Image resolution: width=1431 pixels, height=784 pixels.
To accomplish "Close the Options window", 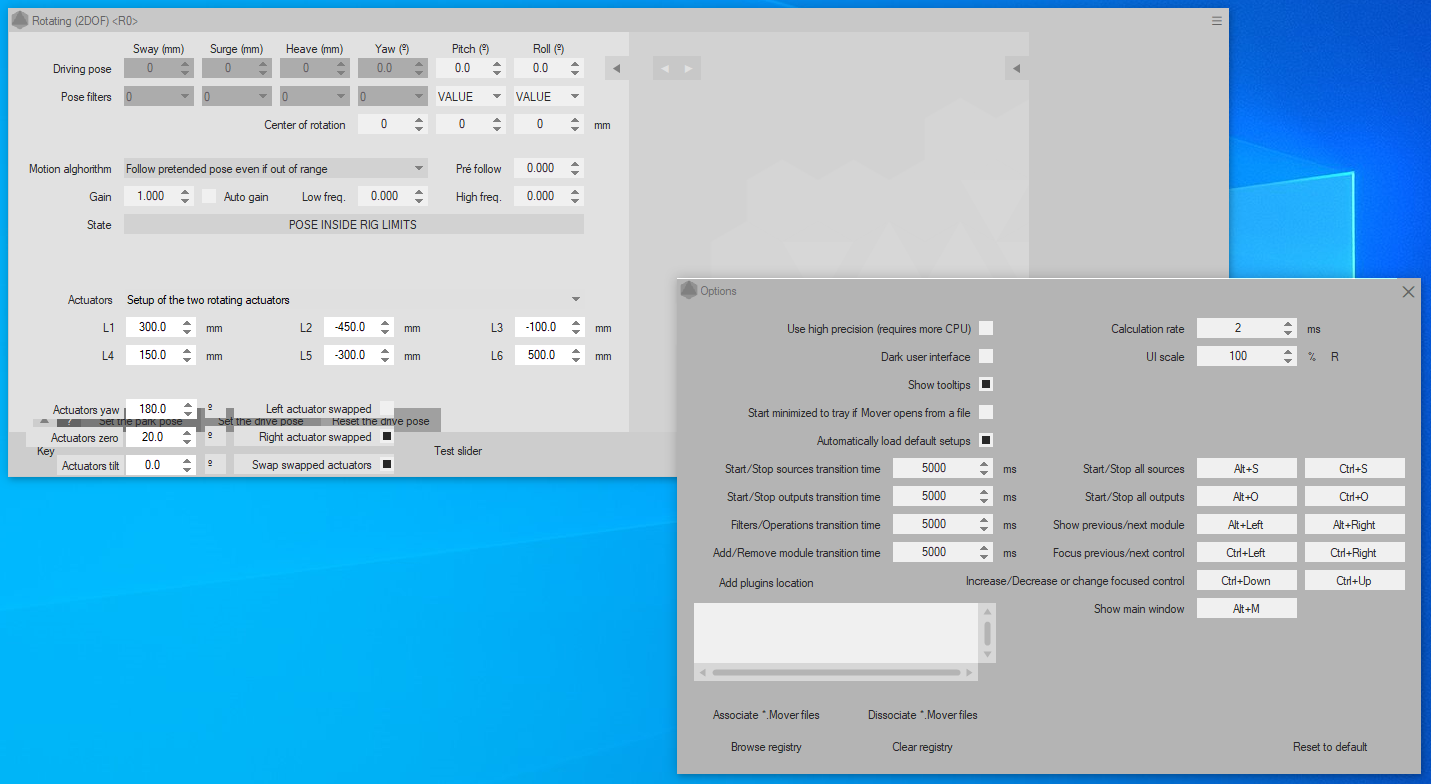I will pos(1408,292).
